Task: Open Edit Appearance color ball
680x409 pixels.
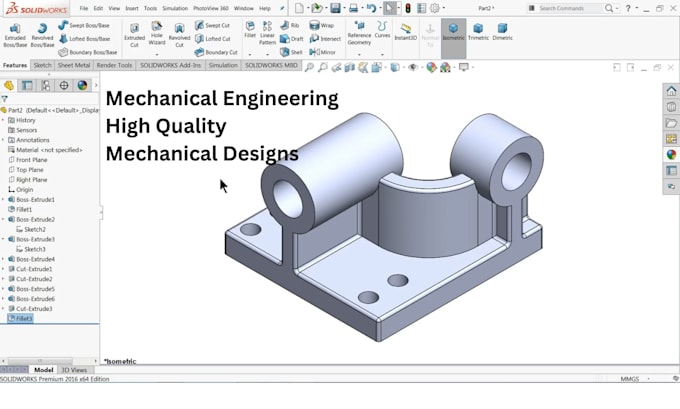Action: click(x=431, y=67)
